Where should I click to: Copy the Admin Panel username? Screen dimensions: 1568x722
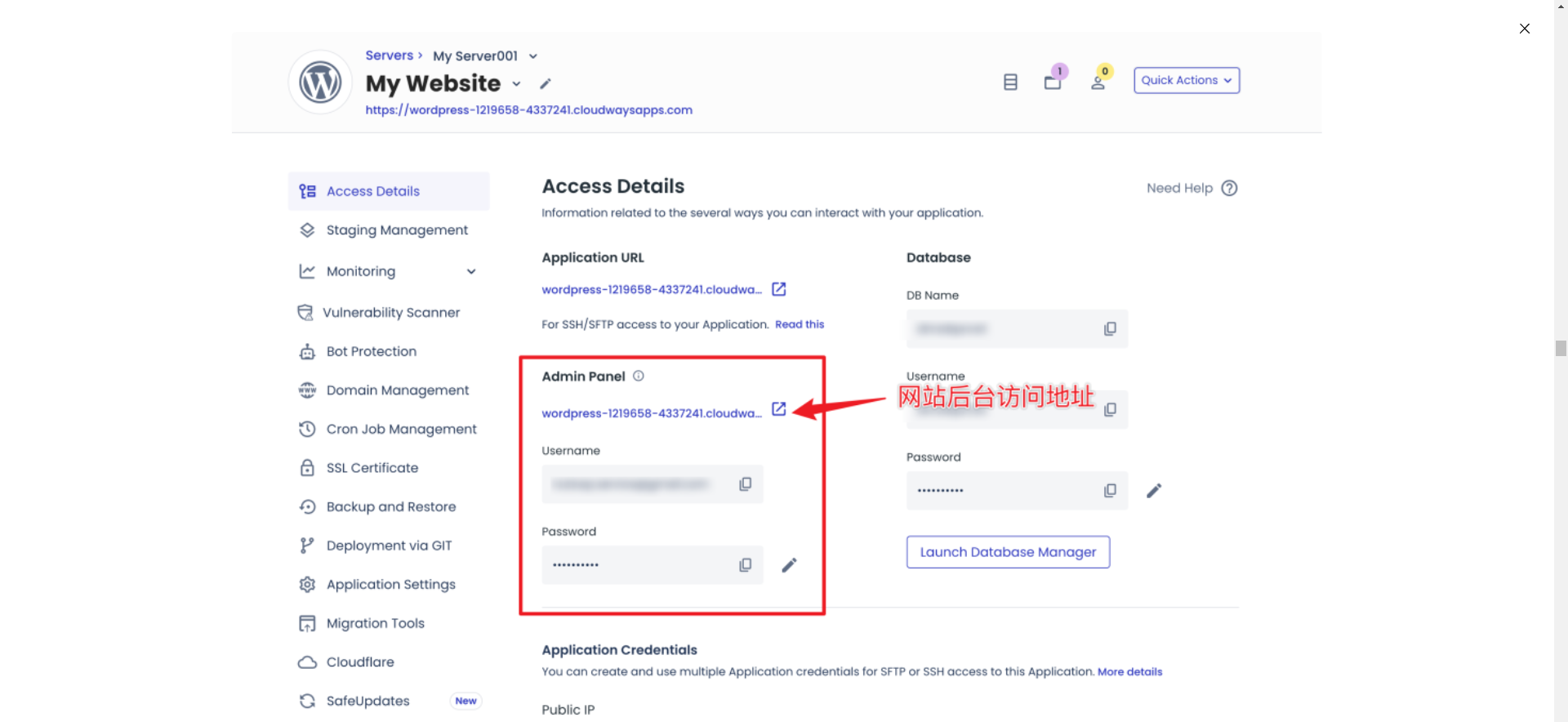pyautogui.click(x=746, y=484)
